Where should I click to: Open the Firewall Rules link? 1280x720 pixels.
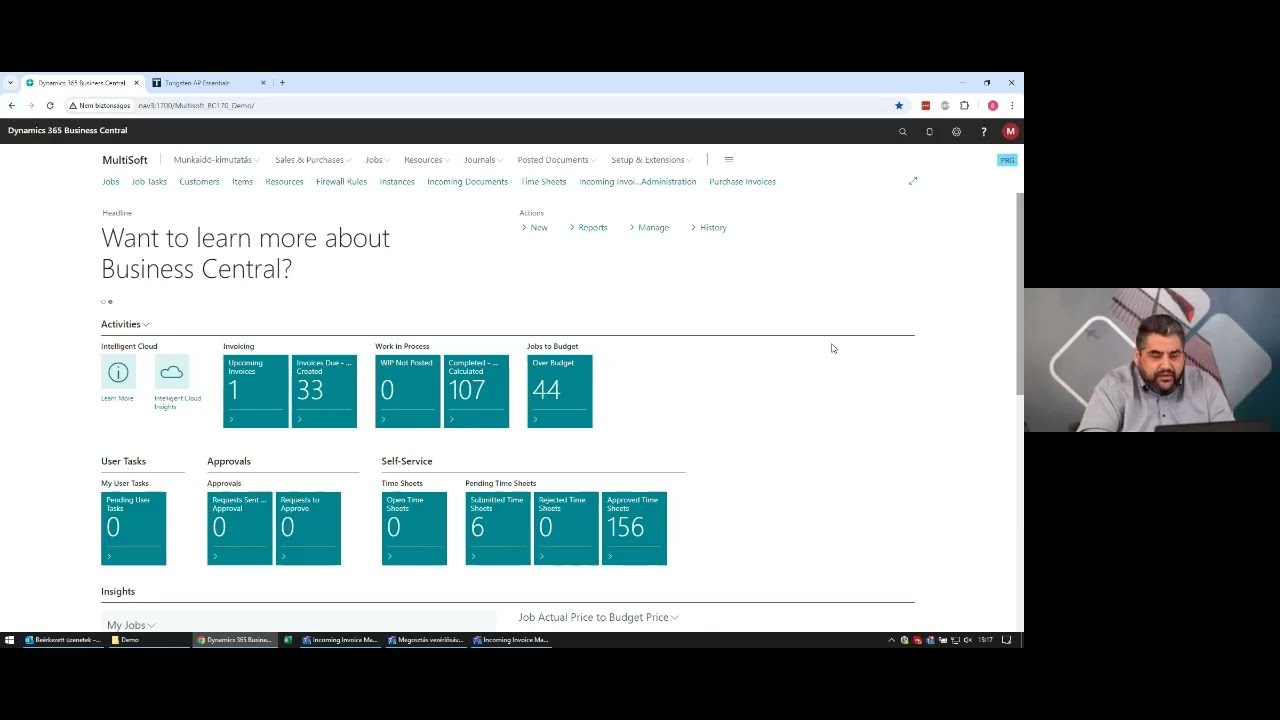click(x=341, y=182)
